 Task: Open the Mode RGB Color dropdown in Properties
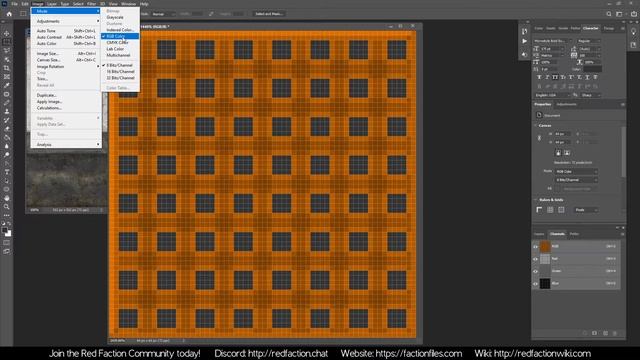[576, 171]
